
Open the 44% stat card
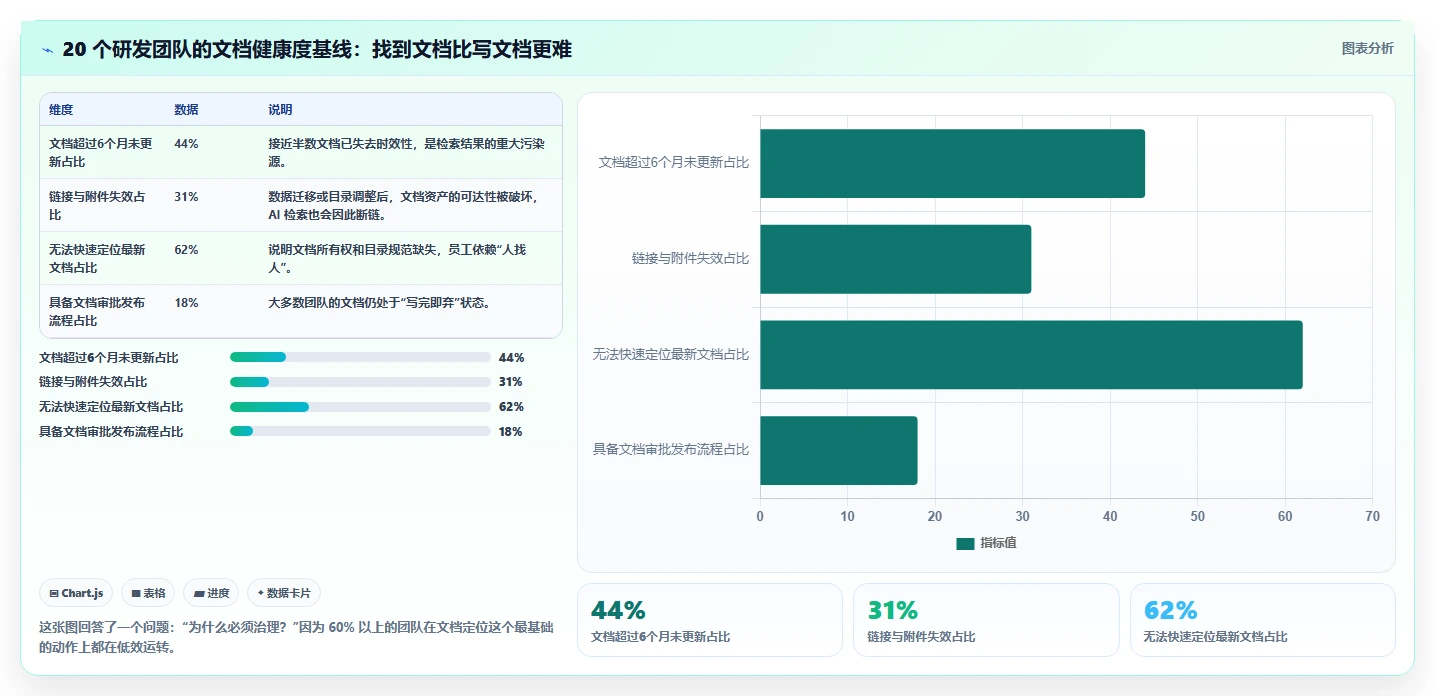[x=710, y=620]
